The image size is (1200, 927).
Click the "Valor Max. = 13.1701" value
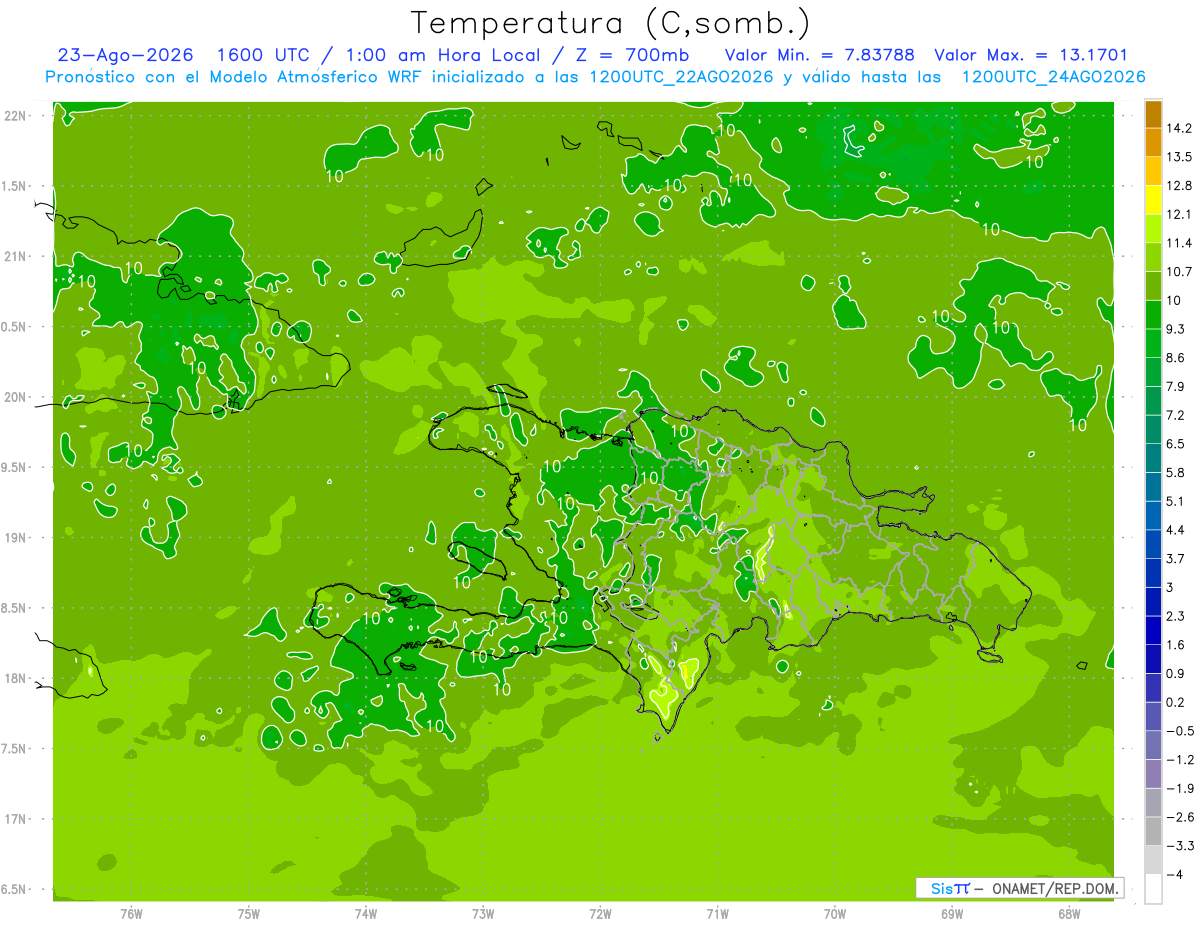(1031, 55)
